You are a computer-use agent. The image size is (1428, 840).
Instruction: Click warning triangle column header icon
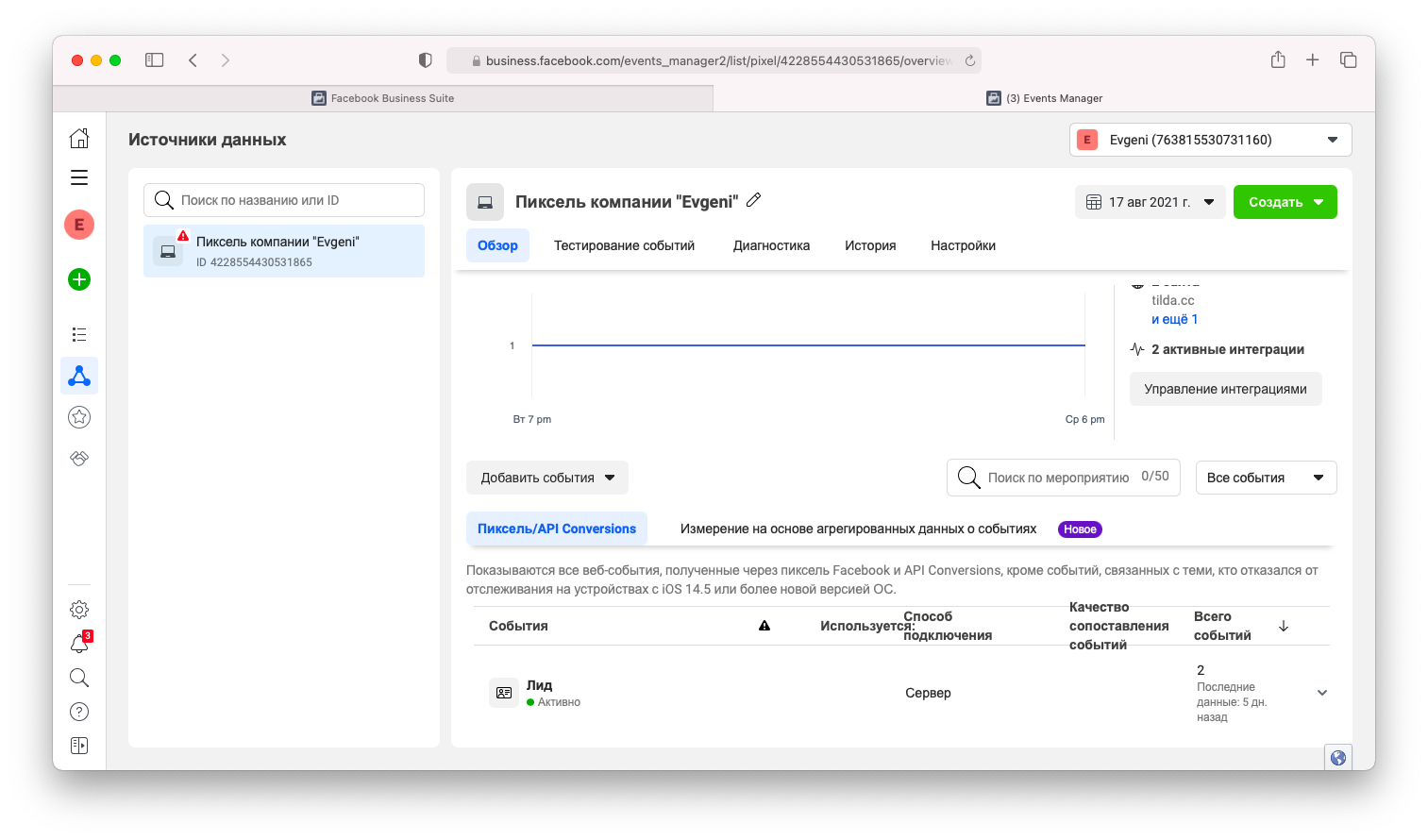click(x=764, y=626)
